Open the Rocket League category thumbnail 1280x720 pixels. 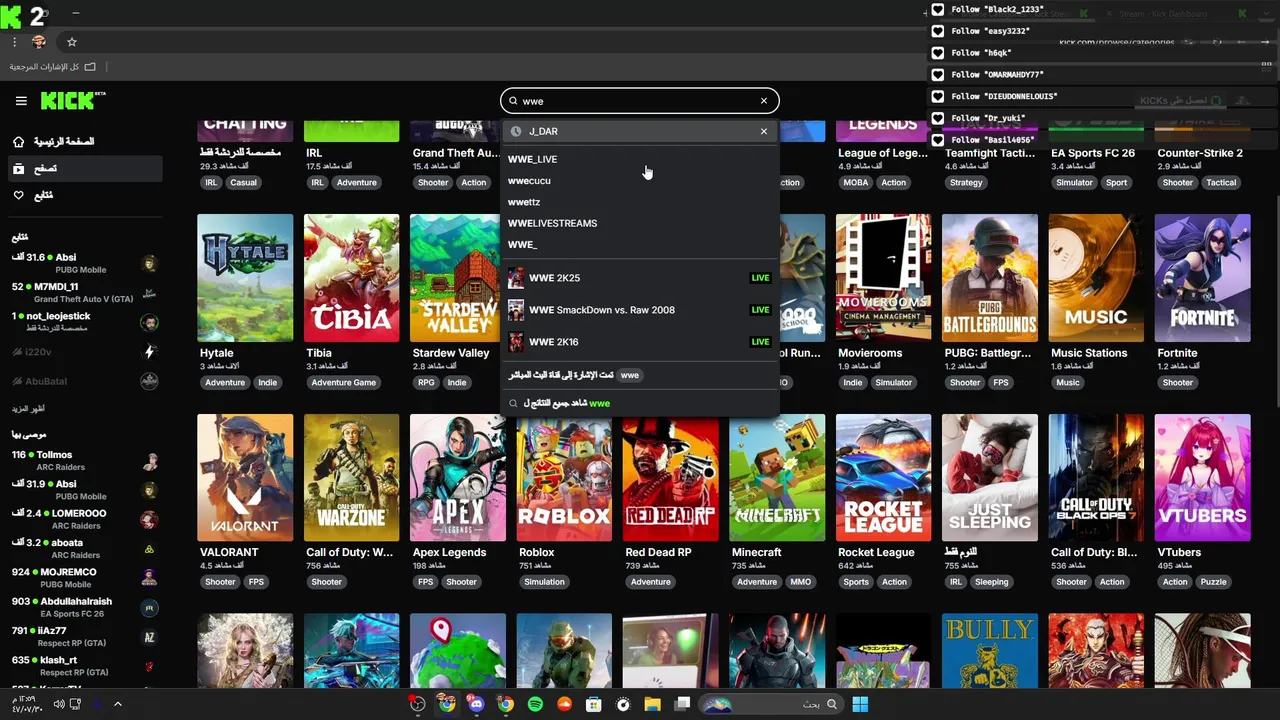coord(883,478)
